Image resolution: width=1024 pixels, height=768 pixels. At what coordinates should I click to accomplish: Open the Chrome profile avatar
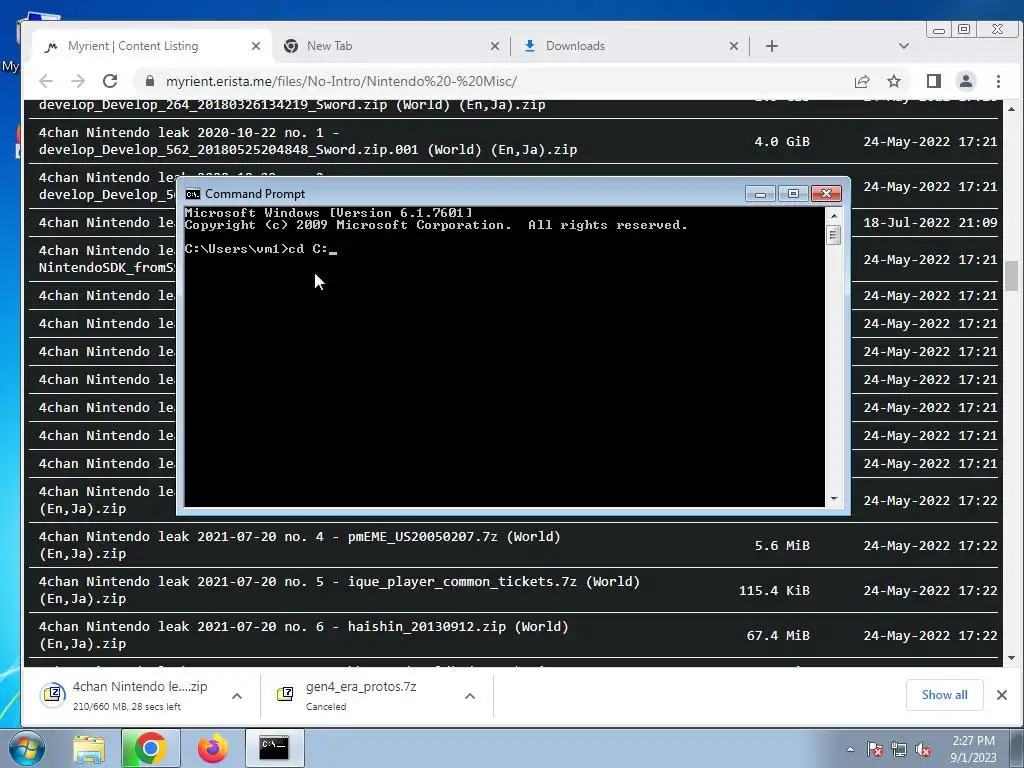[x=965, y=81]
